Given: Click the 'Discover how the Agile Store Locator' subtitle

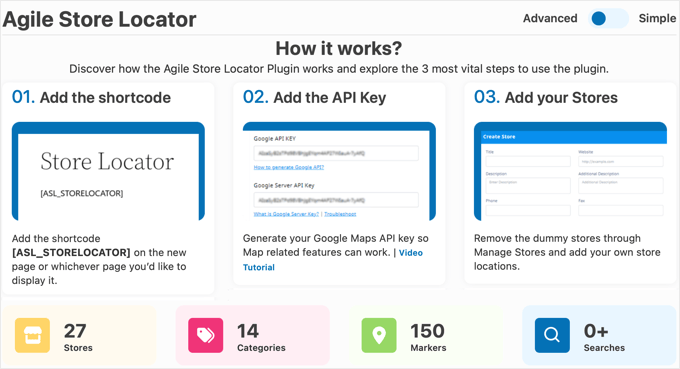Looking at the screenshot, I should [x=339, y=69].
